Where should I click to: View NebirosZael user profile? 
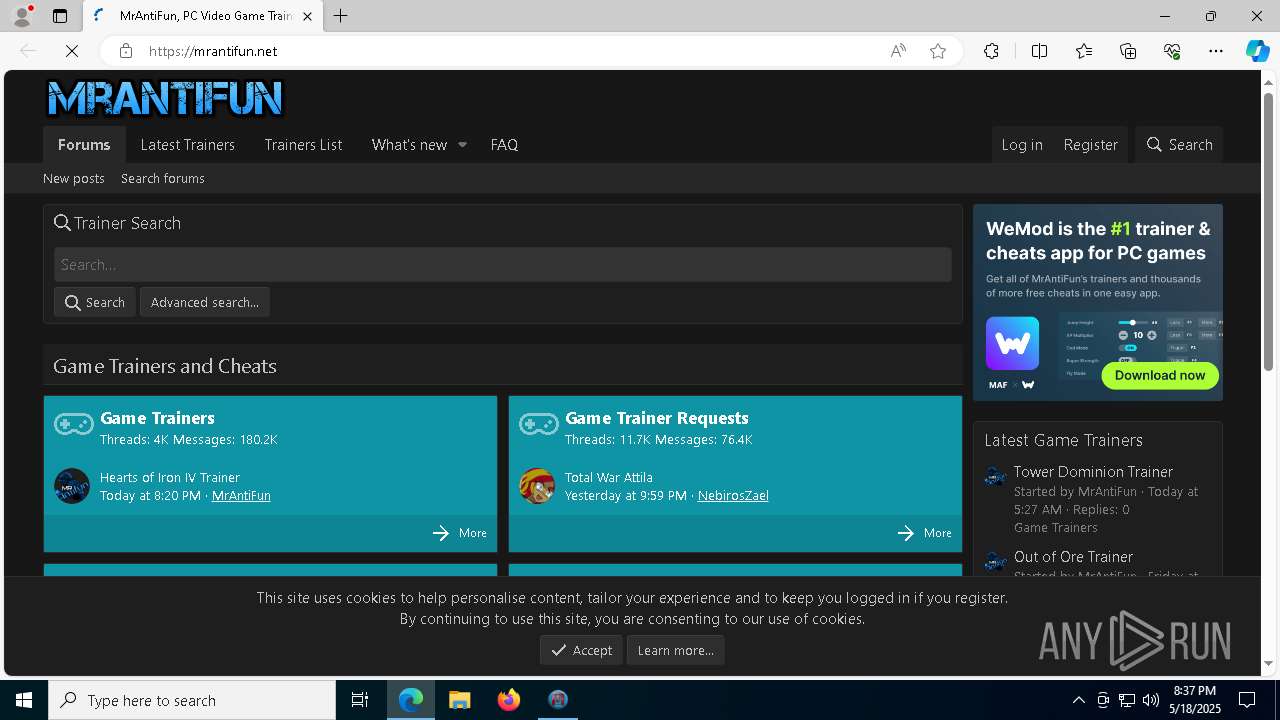pos(733,495)
